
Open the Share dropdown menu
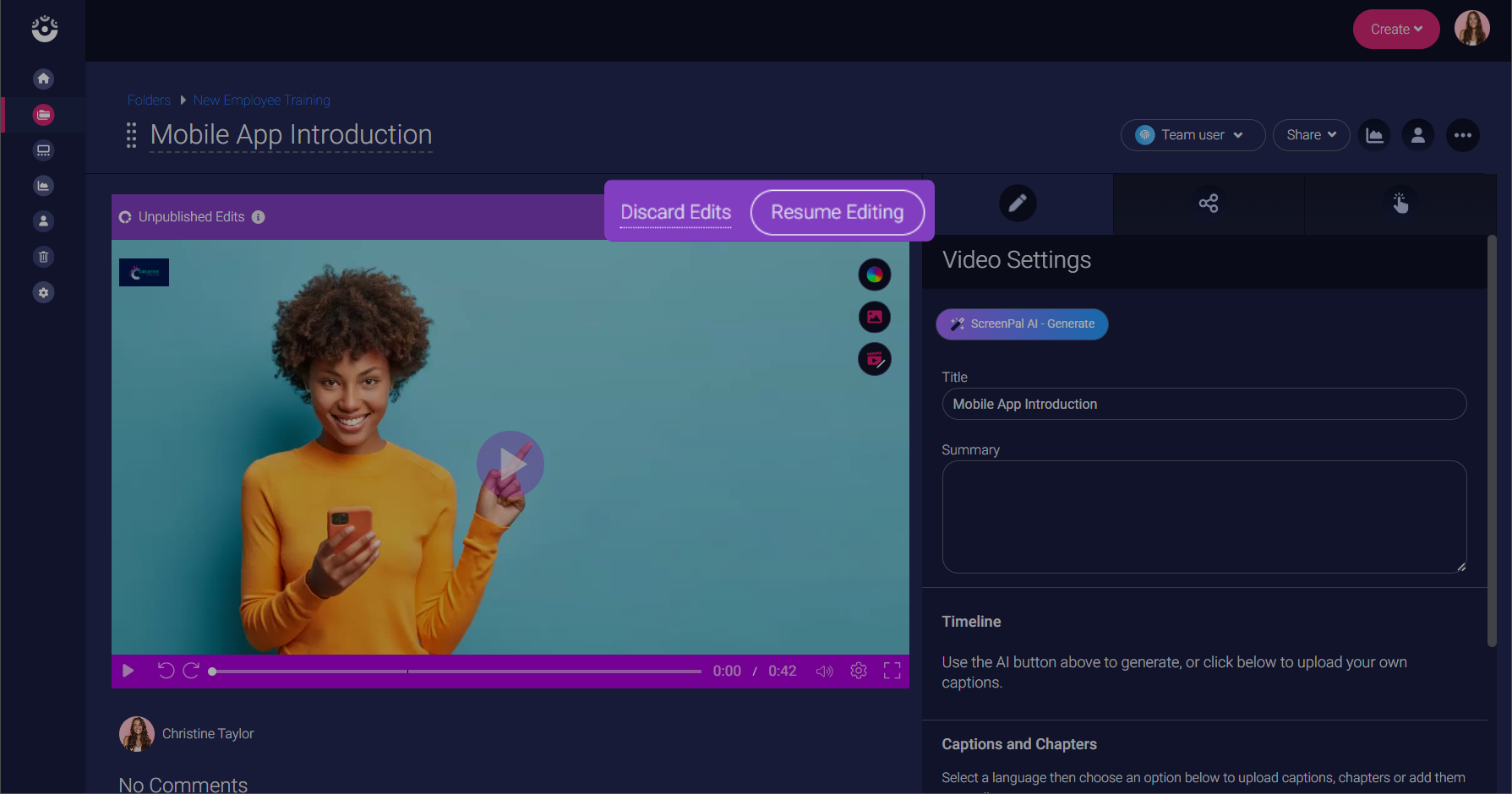pos(1311,135)
